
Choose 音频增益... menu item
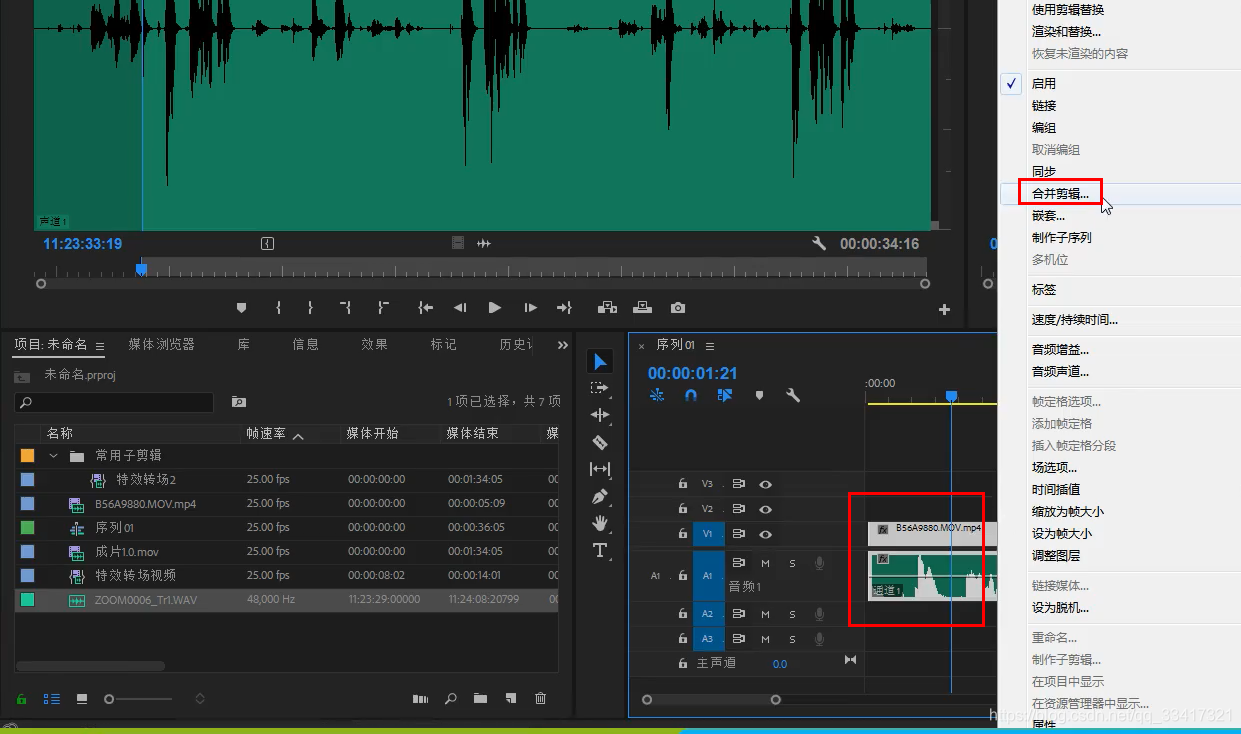point(1060,350)
